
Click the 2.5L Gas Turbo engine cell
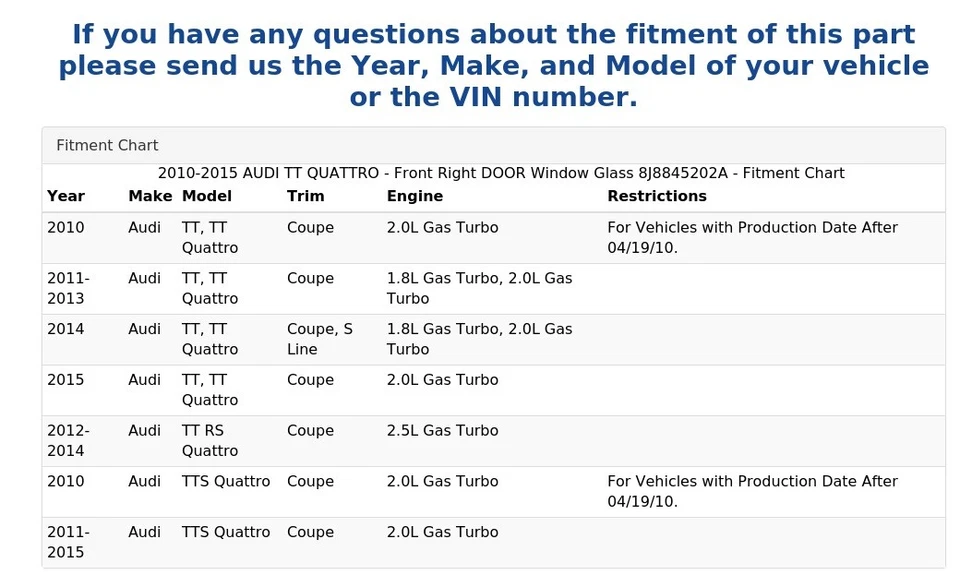pyautogui.click(x=442, y=431)
